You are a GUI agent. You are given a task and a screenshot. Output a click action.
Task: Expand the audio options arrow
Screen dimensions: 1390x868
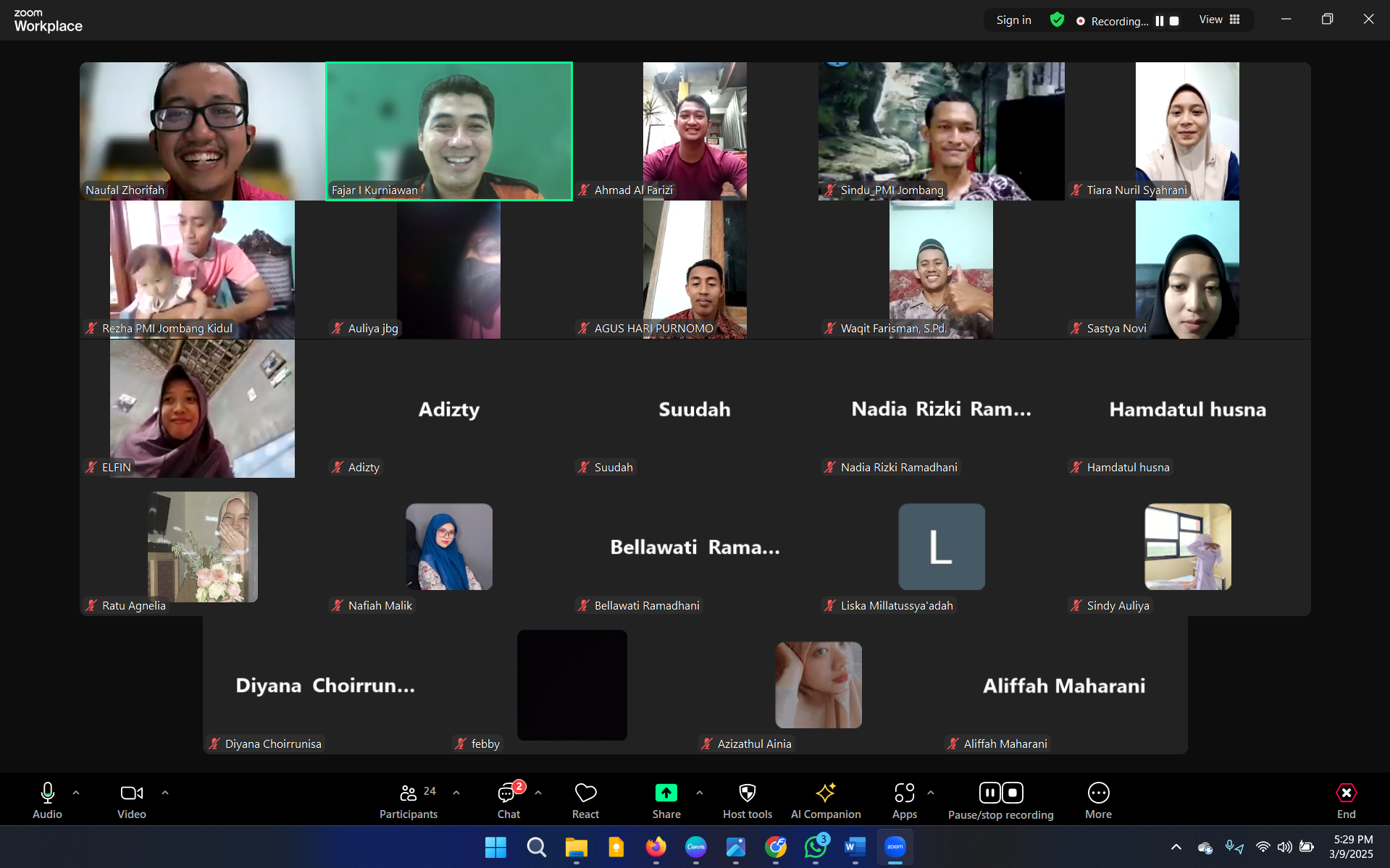76,793
